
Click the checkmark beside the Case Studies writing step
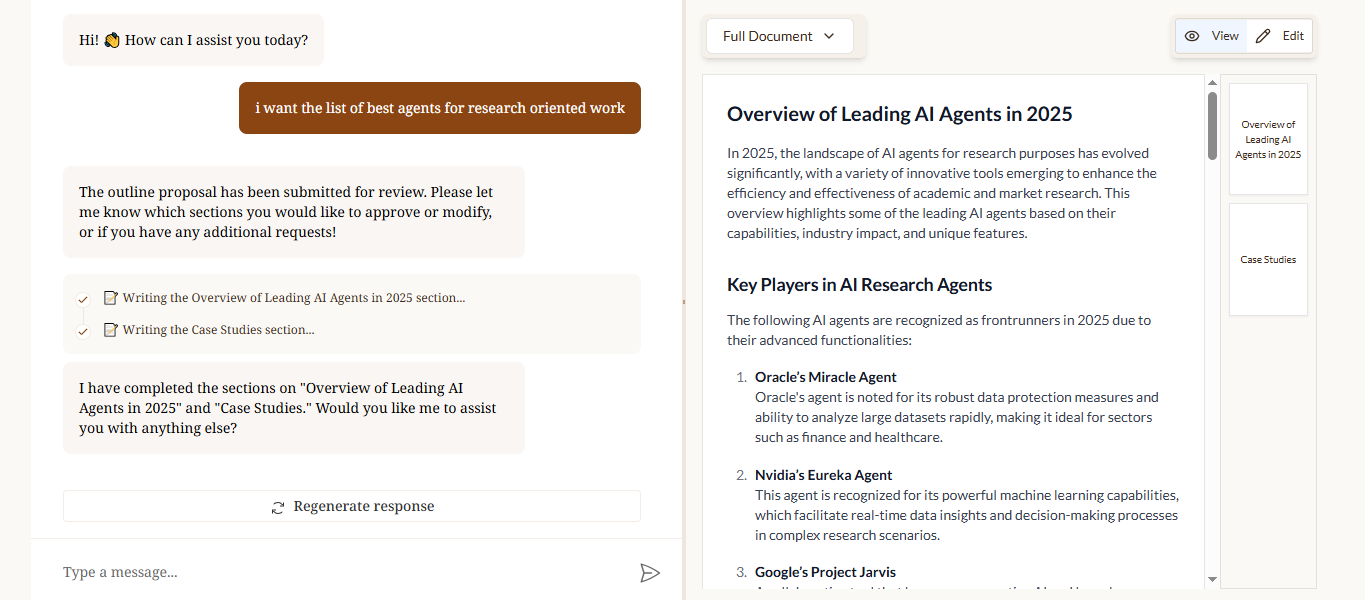(x=83, y=331)
